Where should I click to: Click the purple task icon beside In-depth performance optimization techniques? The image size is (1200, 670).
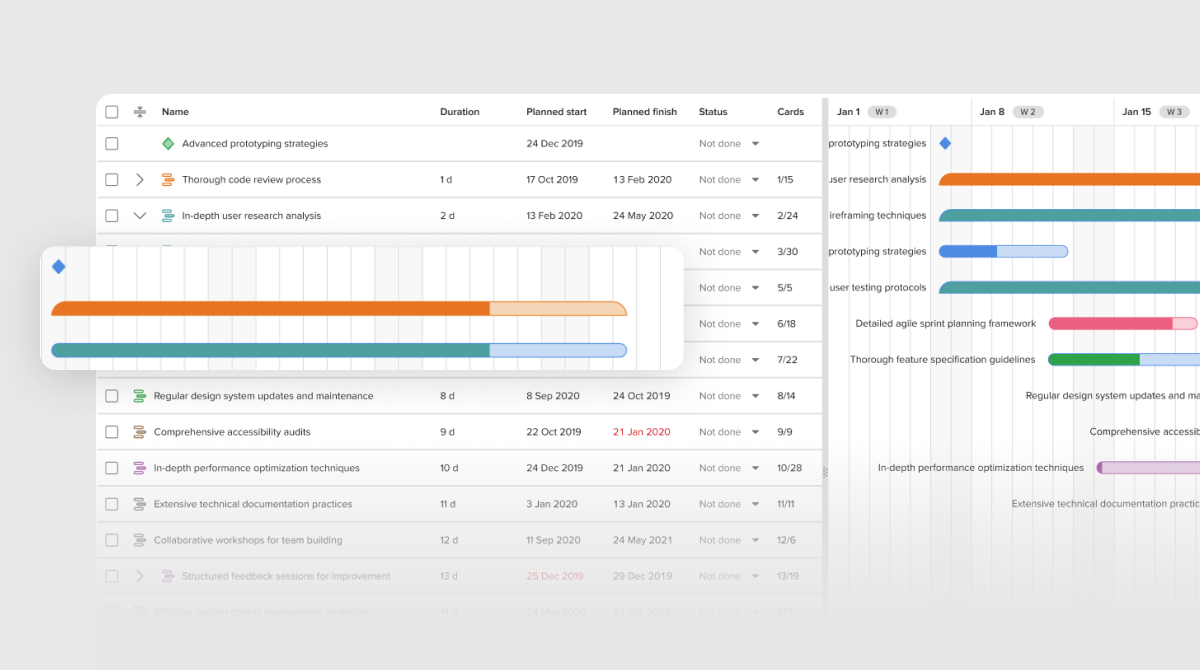pyautogui.click(x=140, y=468)
